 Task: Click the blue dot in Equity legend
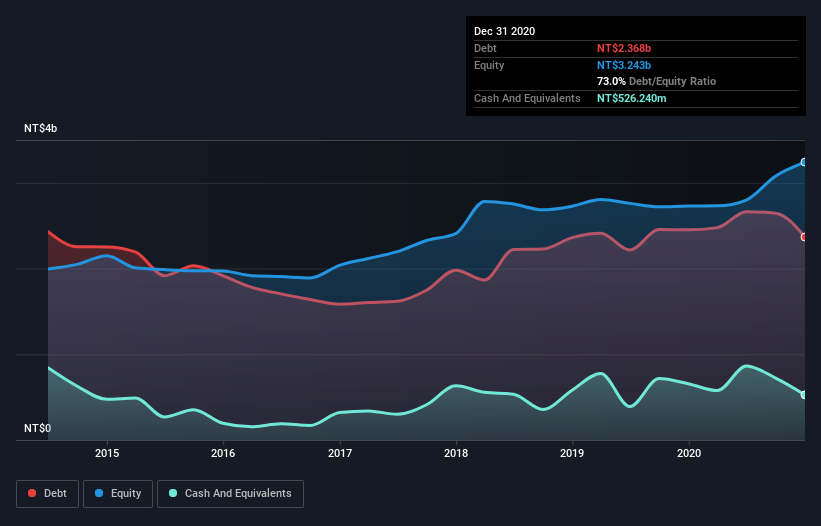100,493
